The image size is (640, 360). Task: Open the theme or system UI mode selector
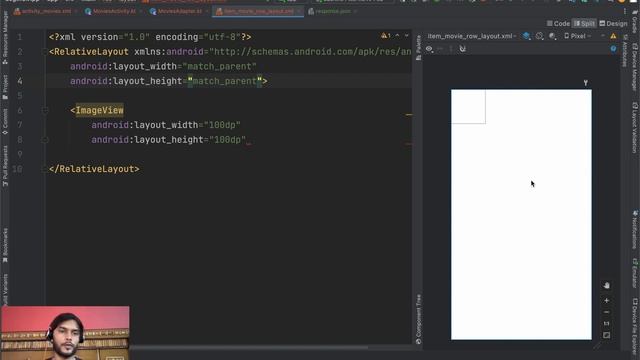click(553, 36)
